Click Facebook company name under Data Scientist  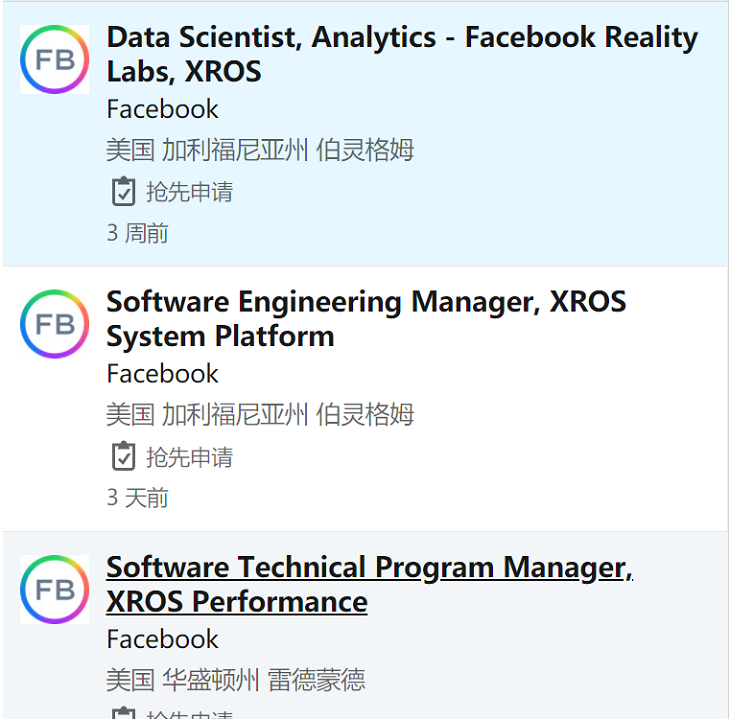pos(162,109)
